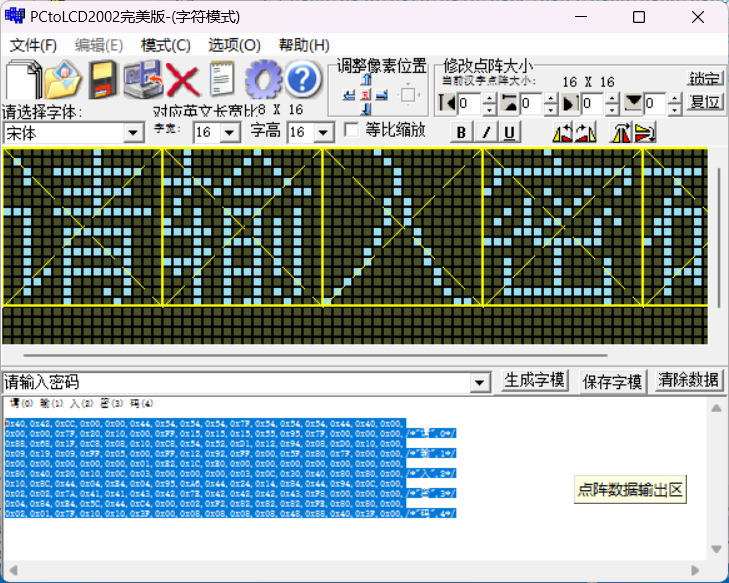The width and height of the screenshot is (729, 583).
Task: Rotate the glyph counter-clockwise
Action: (x=562, y=133)
